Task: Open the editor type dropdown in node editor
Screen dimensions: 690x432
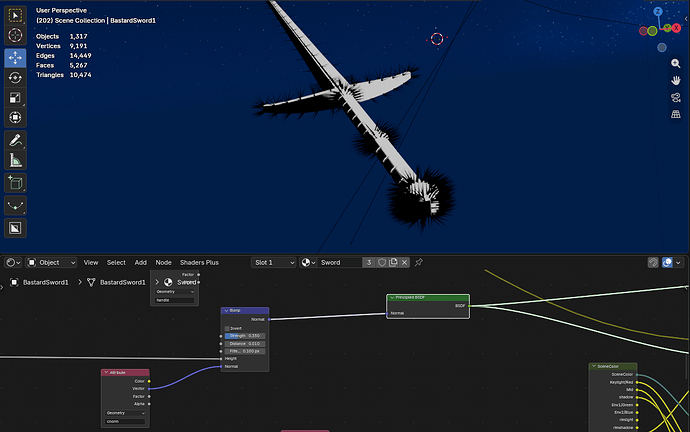Action: (x=13, y=263)
